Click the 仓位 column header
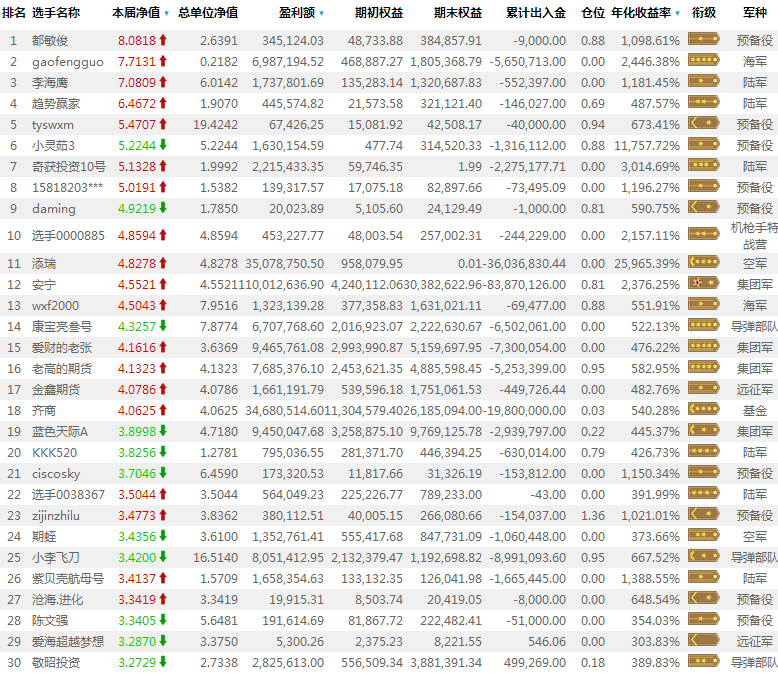 click(593, 12)
